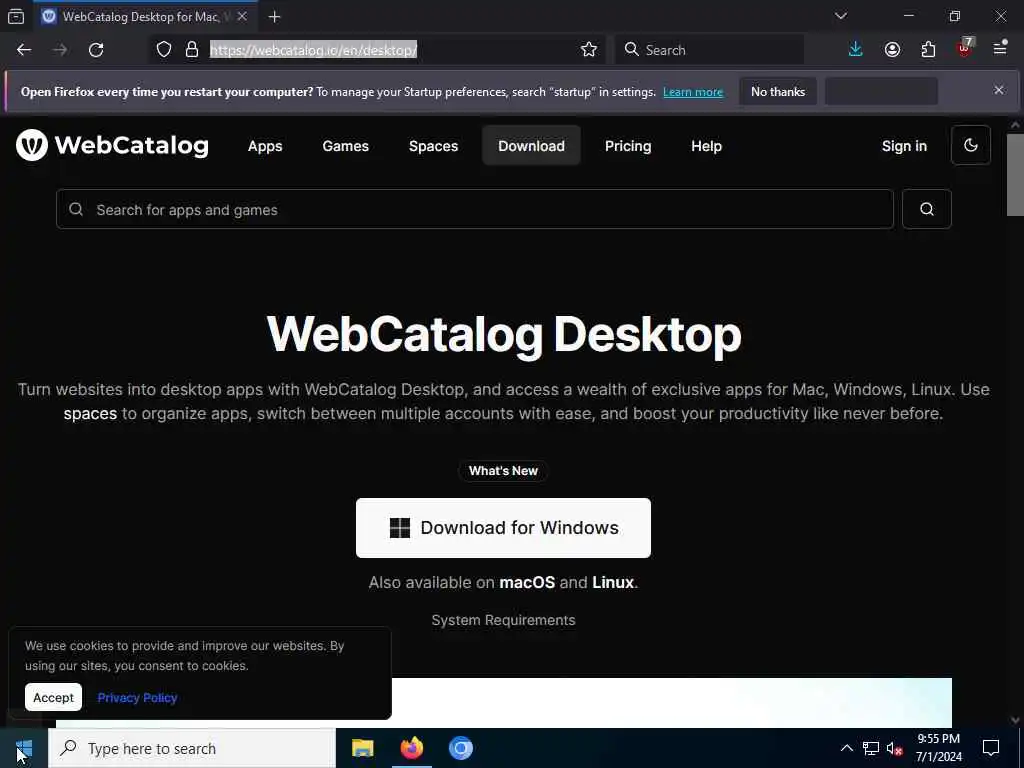Click the page vertical scrollbar thumb

point(1015,174)
